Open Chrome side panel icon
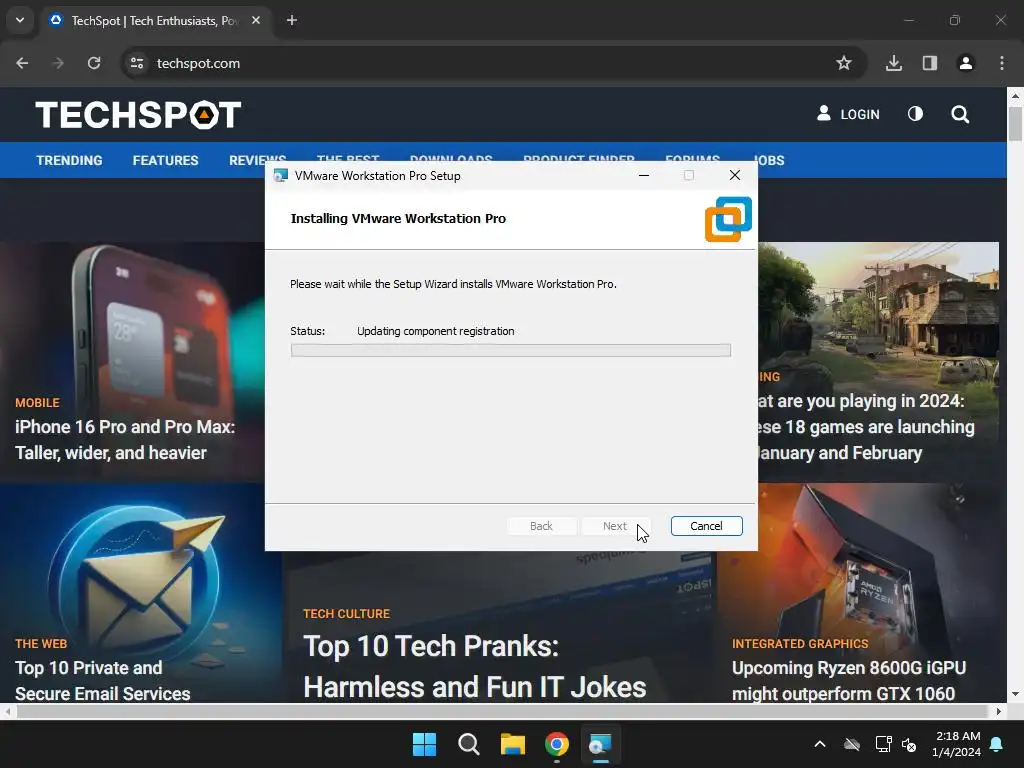The width and height of the screenshot is (1024, 768). [x=930, y=63]
